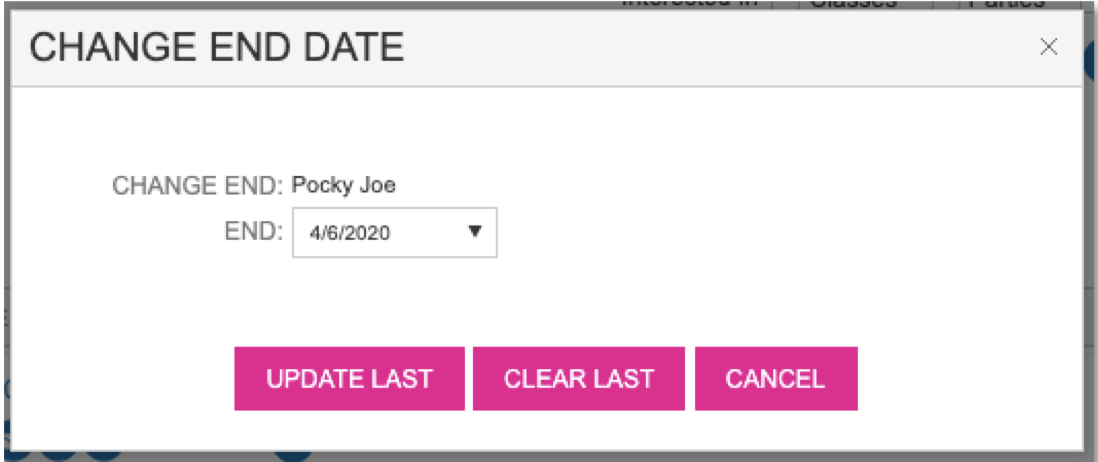Screen dimensions: 1098x462
Task: Click the blank white area right of END dropdown
Action: 750,233
